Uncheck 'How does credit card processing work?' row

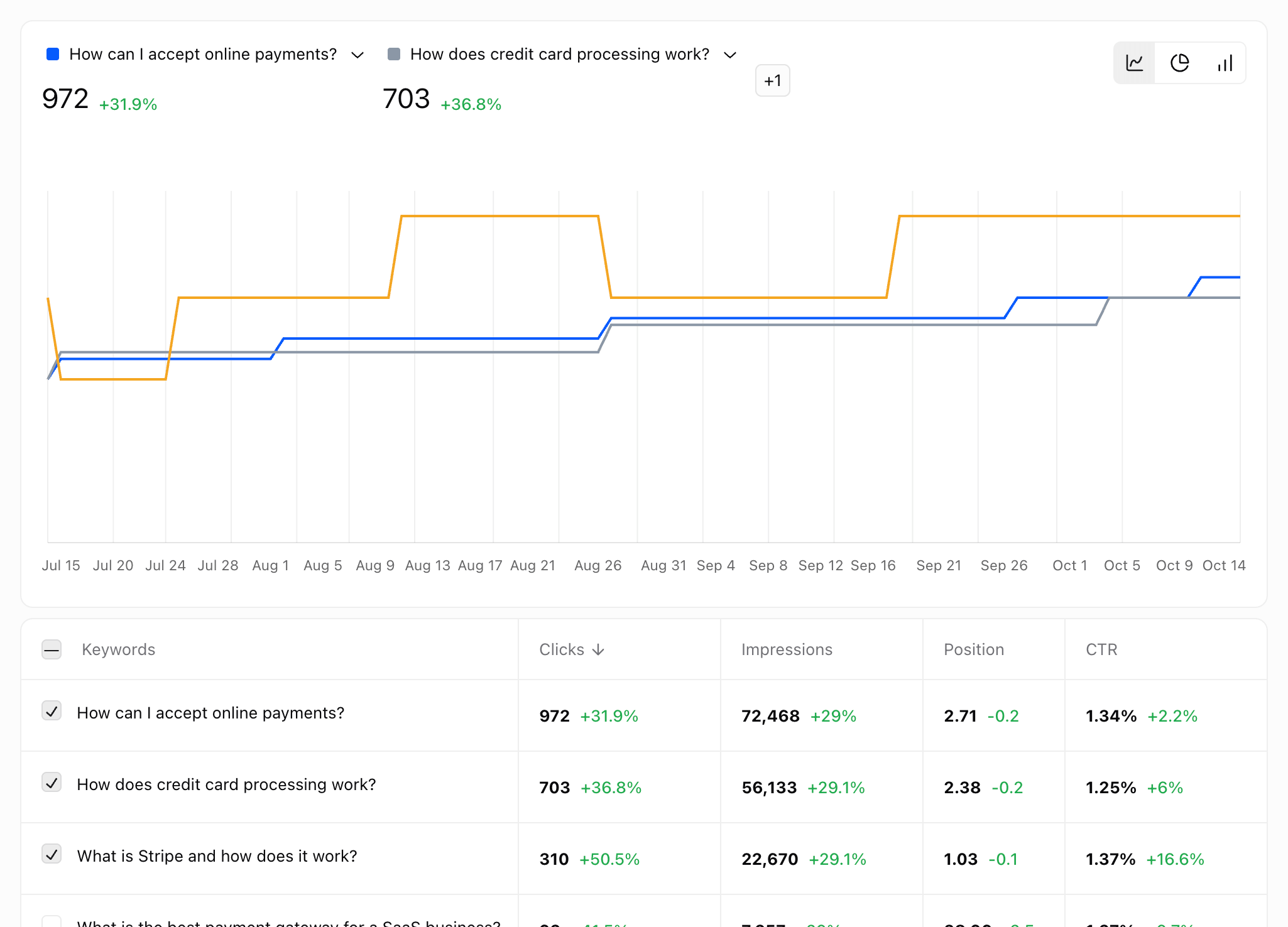[52, 783]
